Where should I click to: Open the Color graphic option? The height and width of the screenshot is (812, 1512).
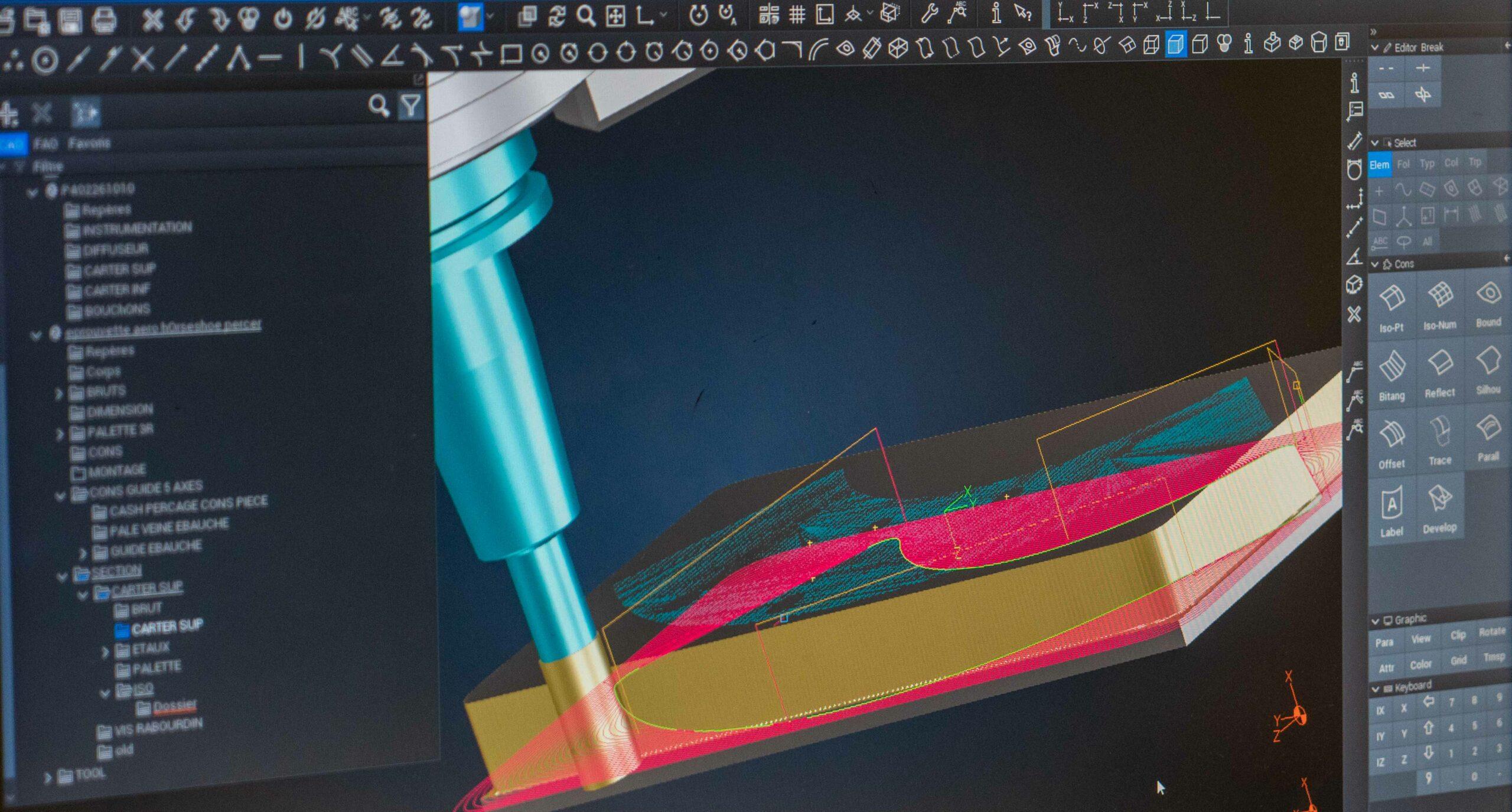click(1420, 664)
